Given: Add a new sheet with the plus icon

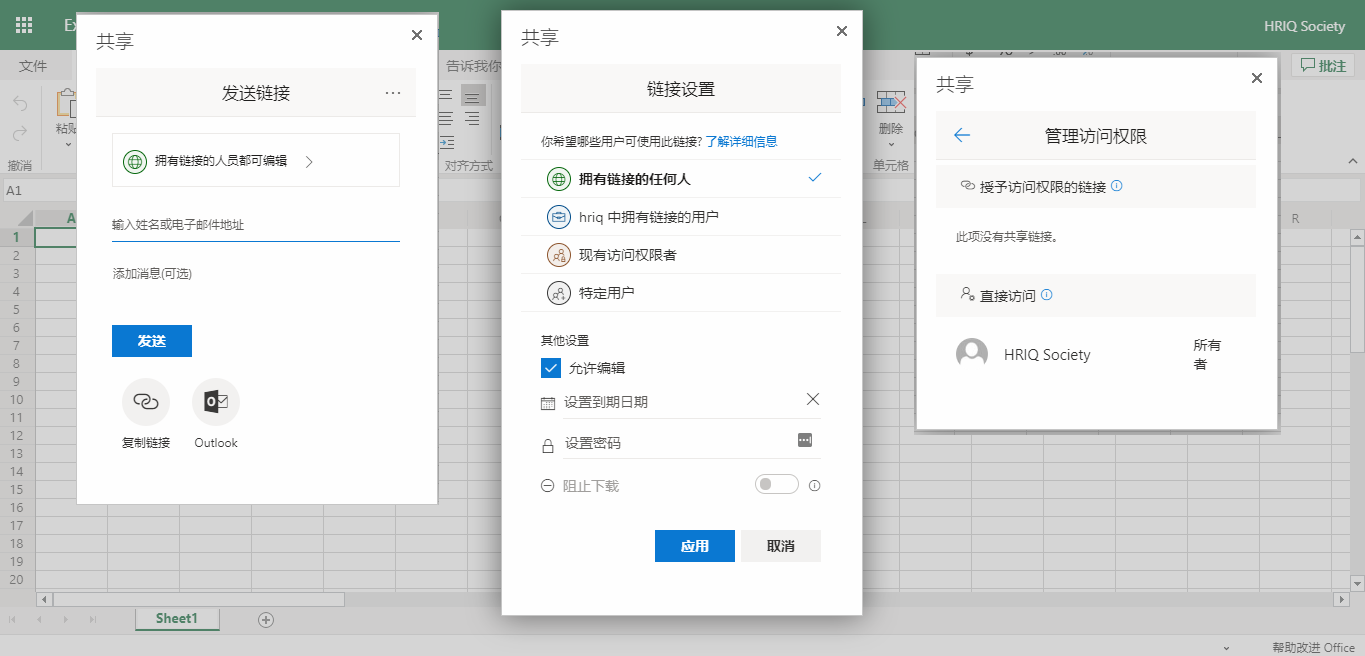Looking at the screenshot, I should coord(265,620).
